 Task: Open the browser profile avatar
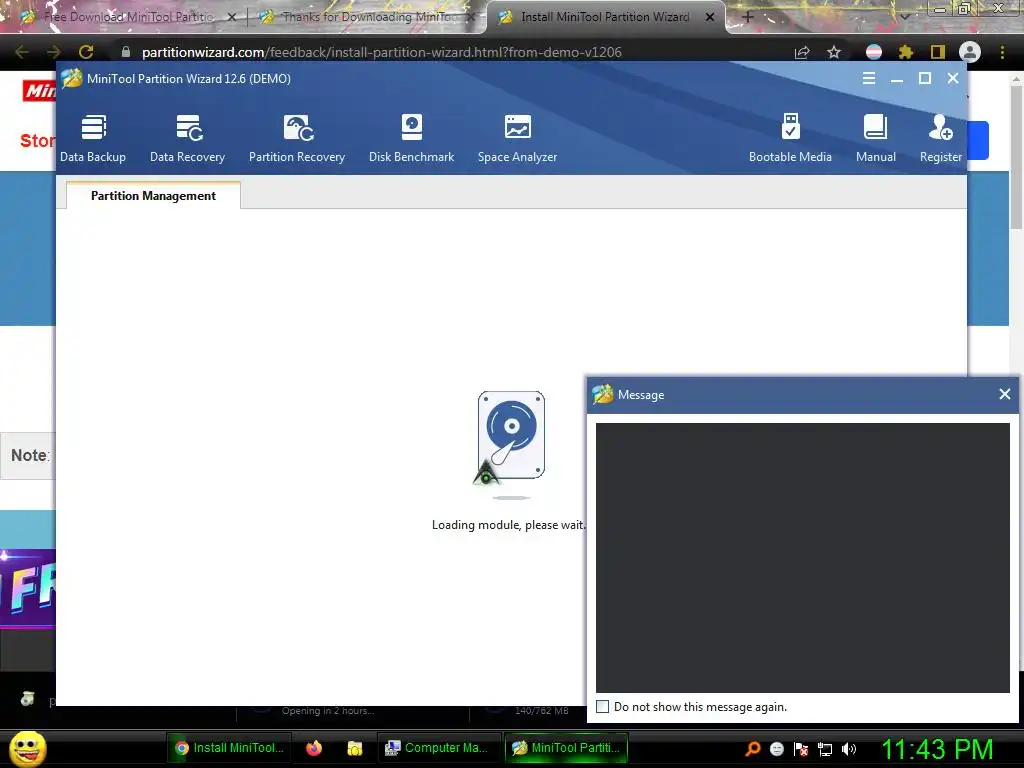[x=970, y=52]
